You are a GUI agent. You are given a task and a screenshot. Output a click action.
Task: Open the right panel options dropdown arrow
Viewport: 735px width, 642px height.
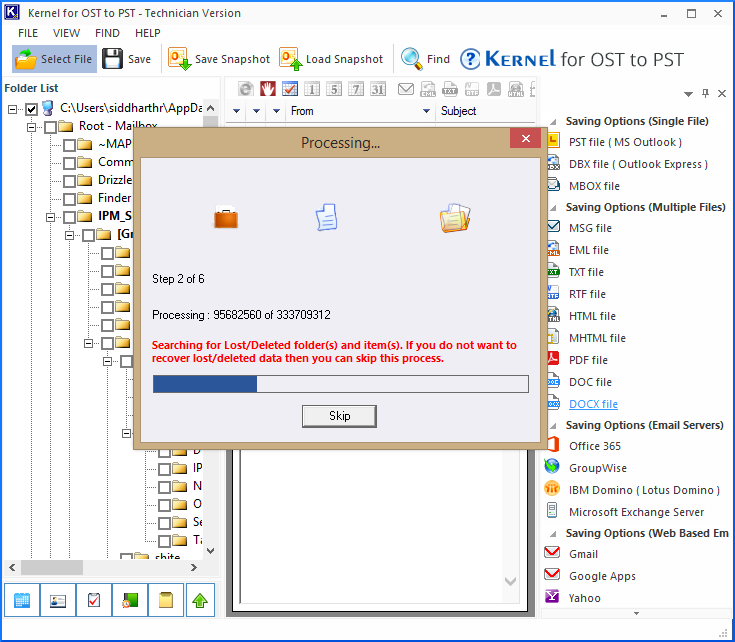[x=688, y=94]
